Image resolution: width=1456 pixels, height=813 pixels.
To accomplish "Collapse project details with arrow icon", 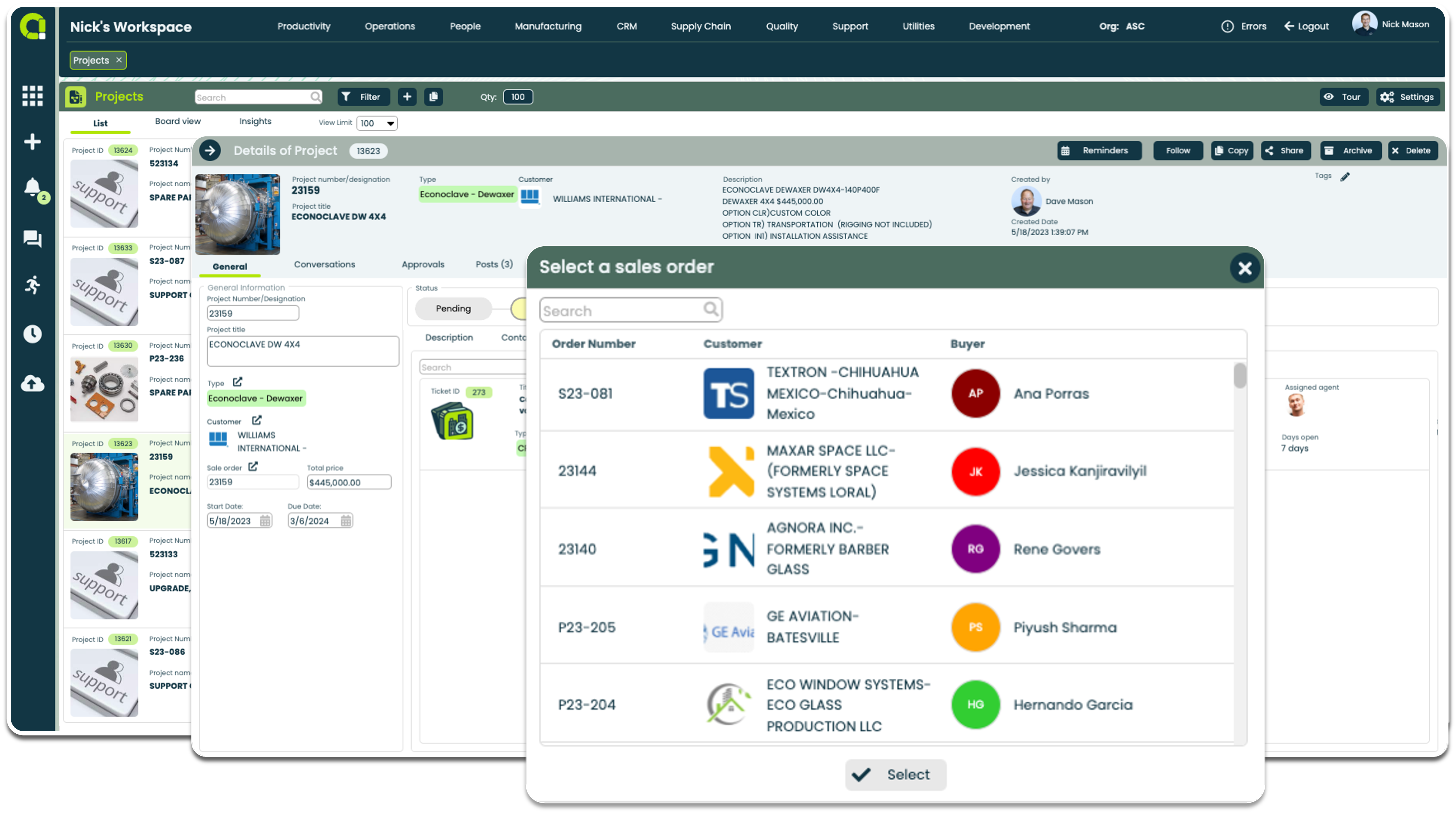I will [210, 150].
